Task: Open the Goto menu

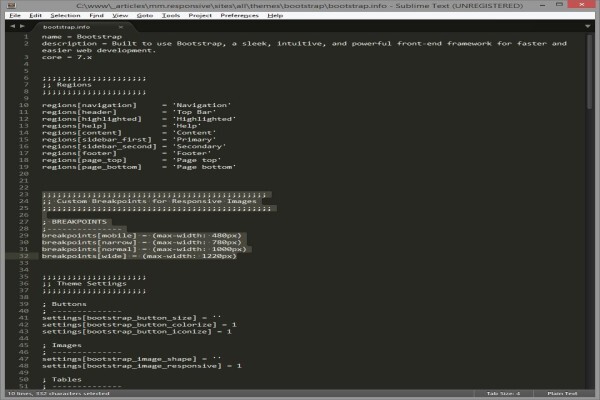Action: pyautogui.click(x=145, y=15)
